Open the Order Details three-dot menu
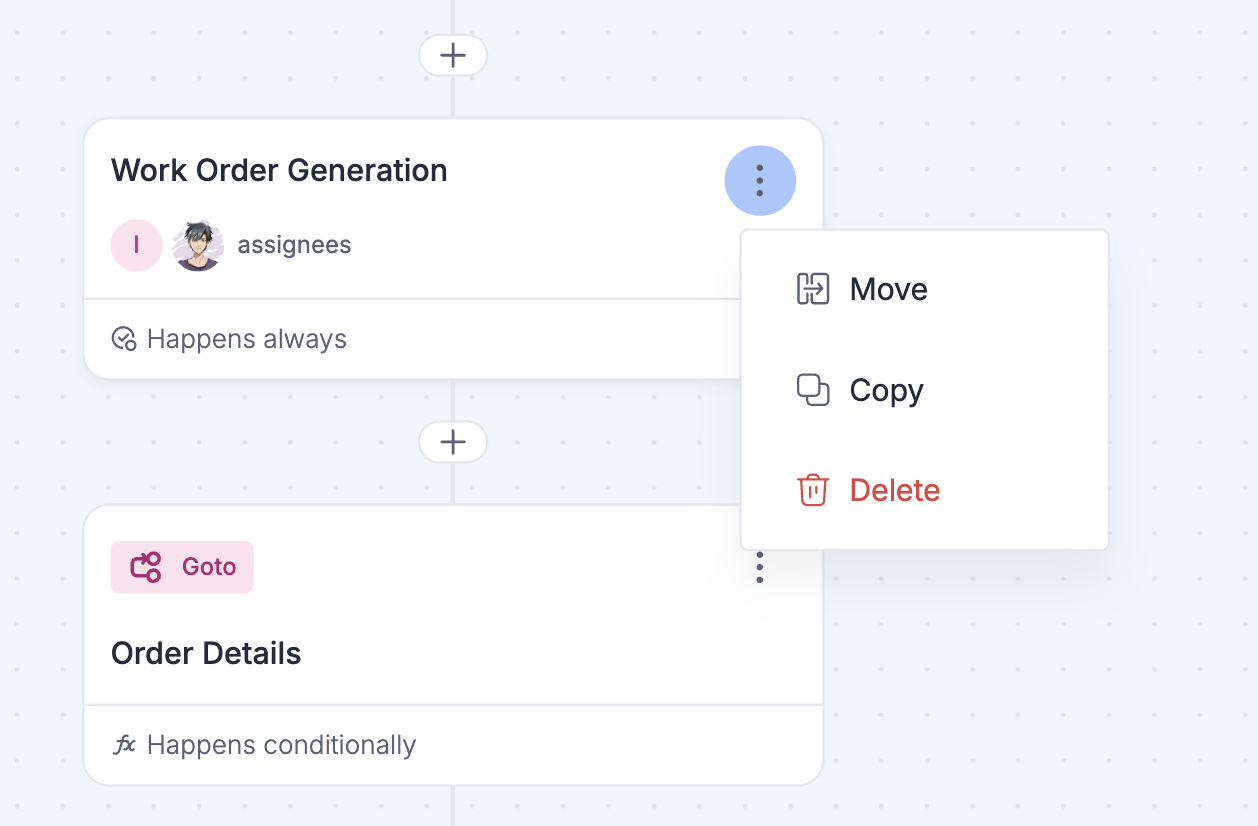This screenshot has width=1258, height=826. (760, 568)
